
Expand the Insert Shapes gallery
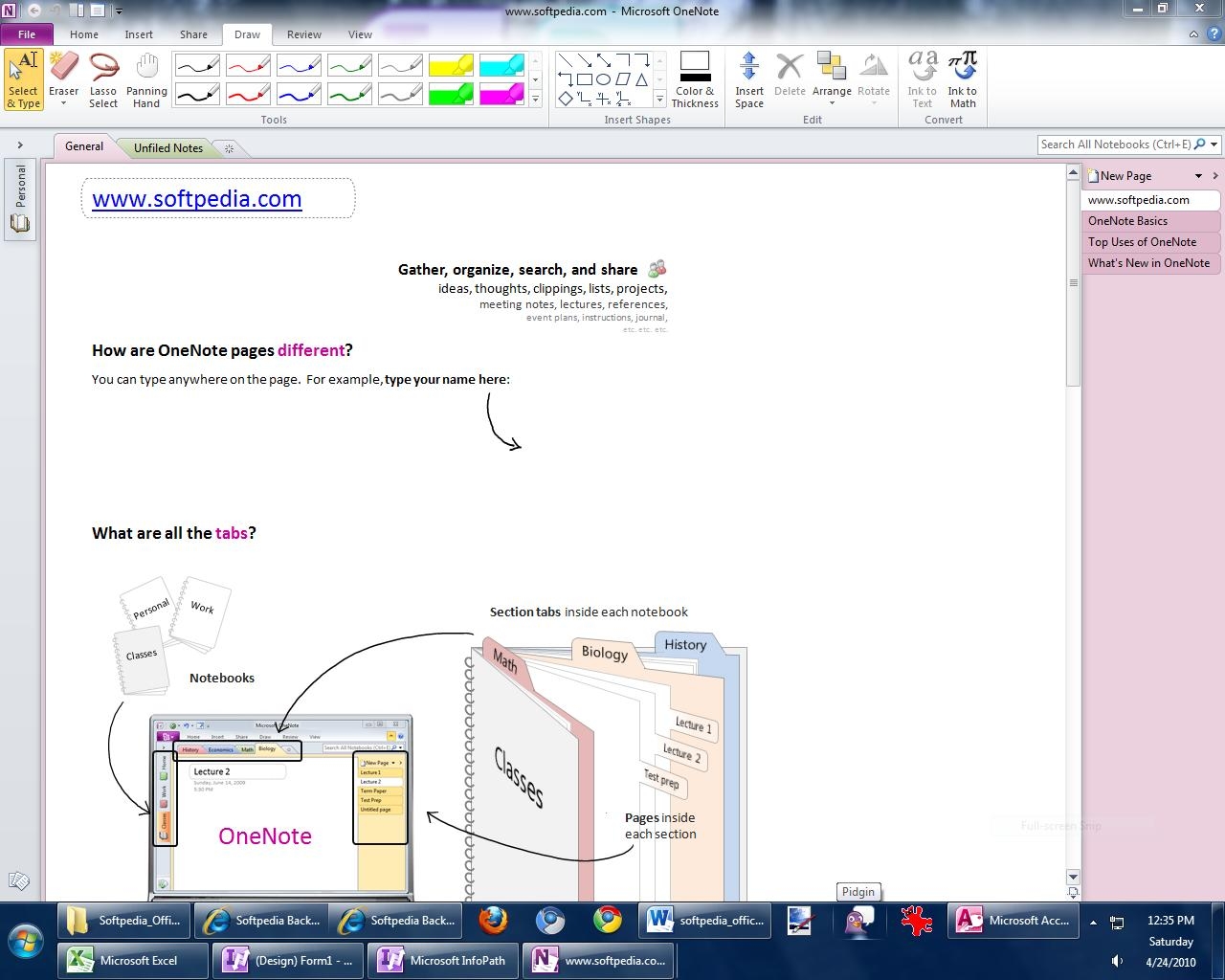[659, 100]
